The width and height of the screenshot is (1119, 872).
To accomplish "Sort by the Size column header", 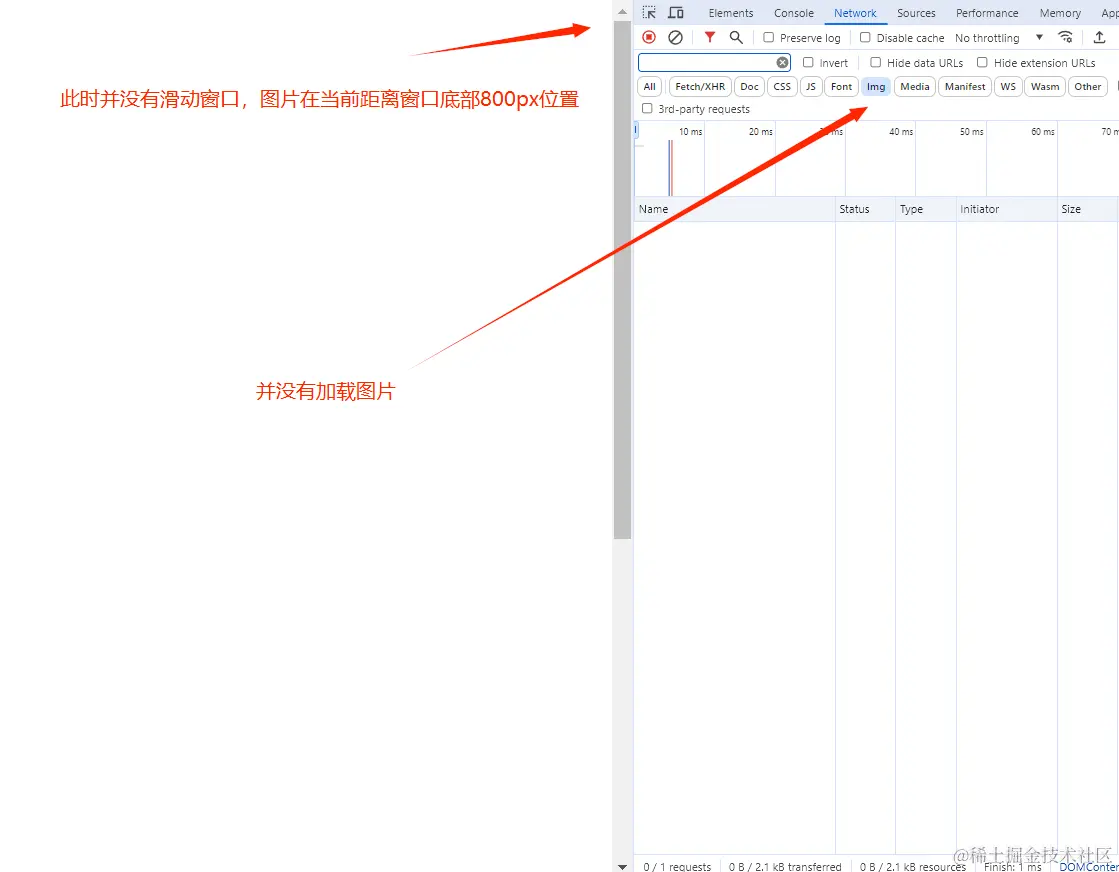I will (x=1088, y=209).
